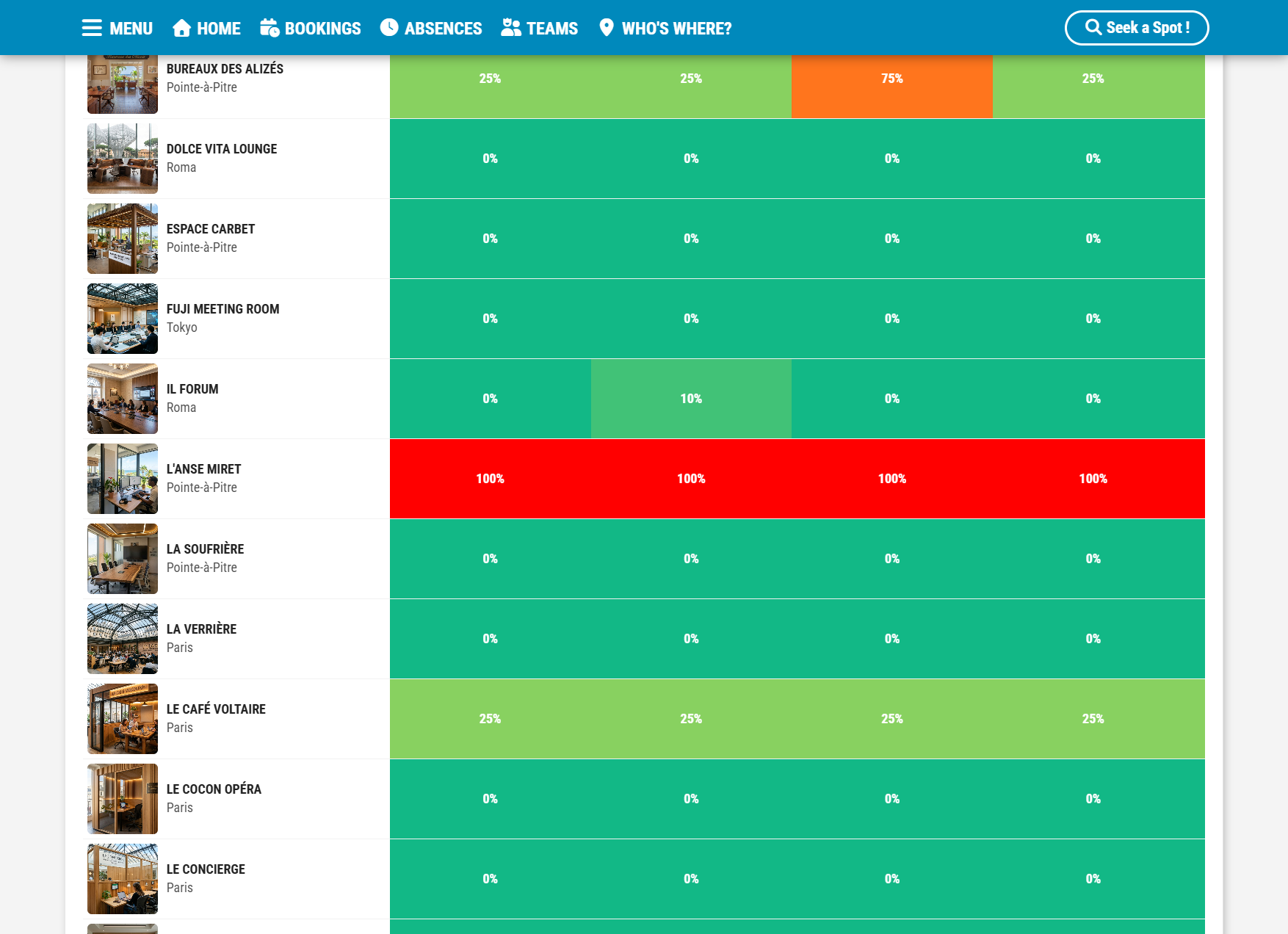Open the Dolce Vita Lounge name link
This screenshot has height=934, width=1288.
click(x=222, y=149)
